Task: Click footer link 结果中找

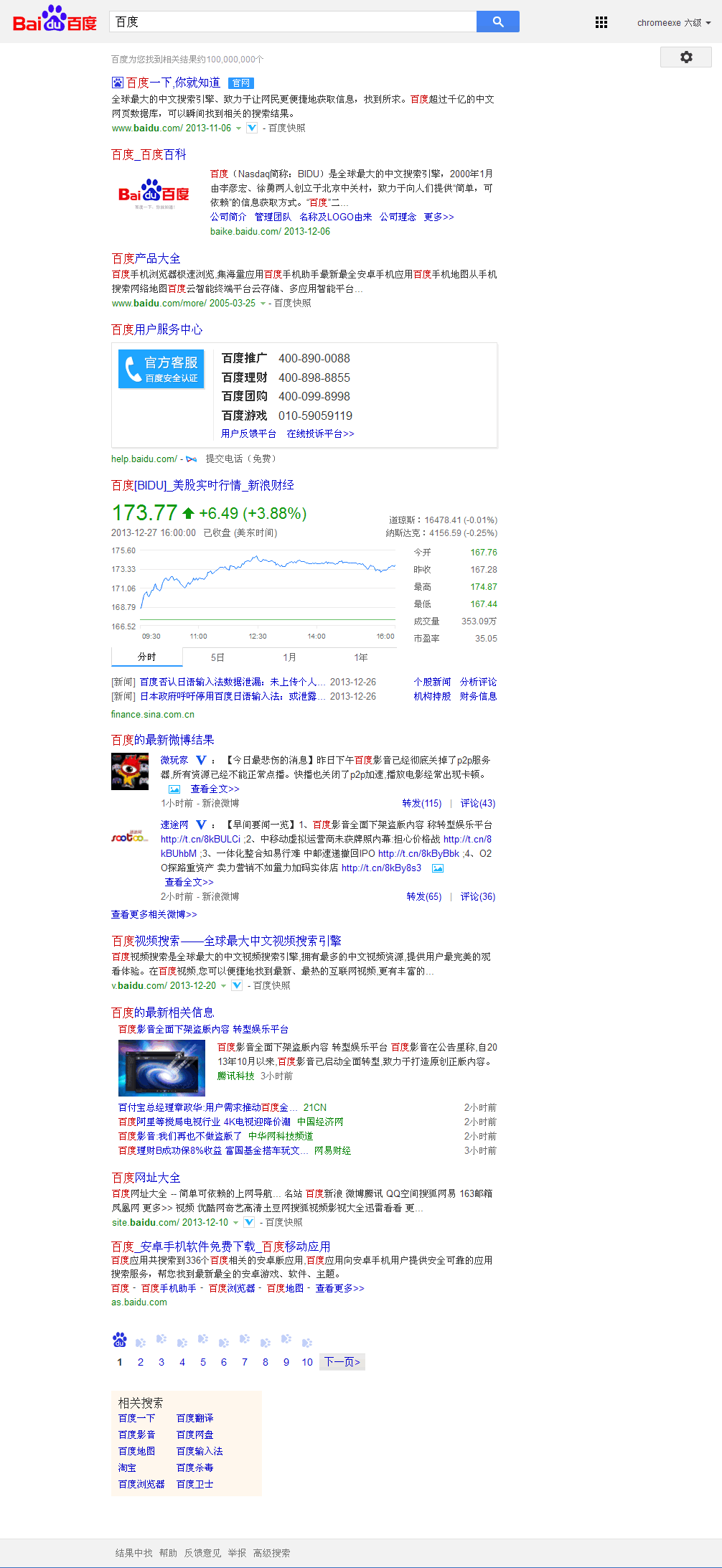Action: coord(134,1553)
